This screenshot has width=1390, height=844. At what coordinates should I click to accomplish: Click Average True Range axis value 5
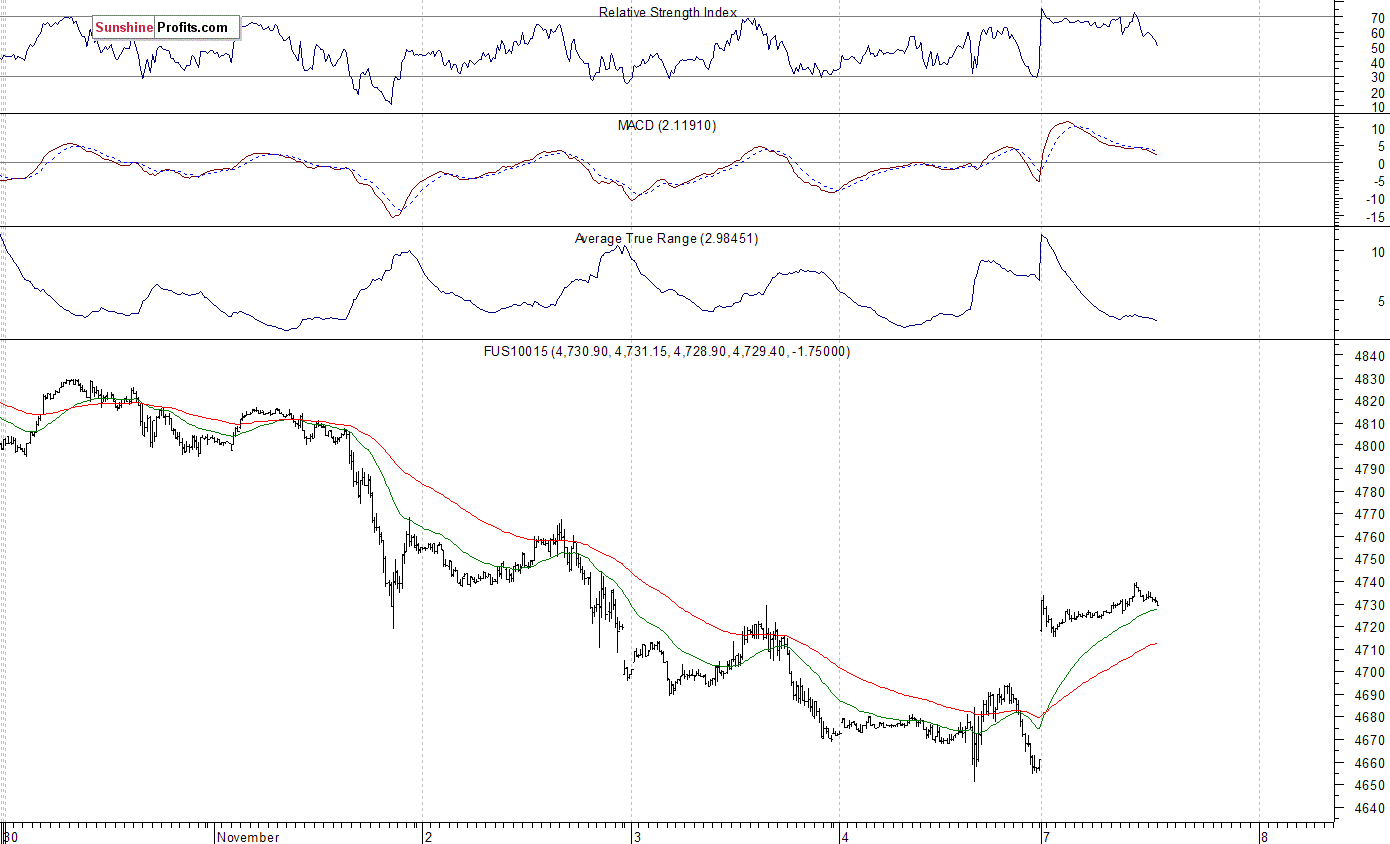1382,300
